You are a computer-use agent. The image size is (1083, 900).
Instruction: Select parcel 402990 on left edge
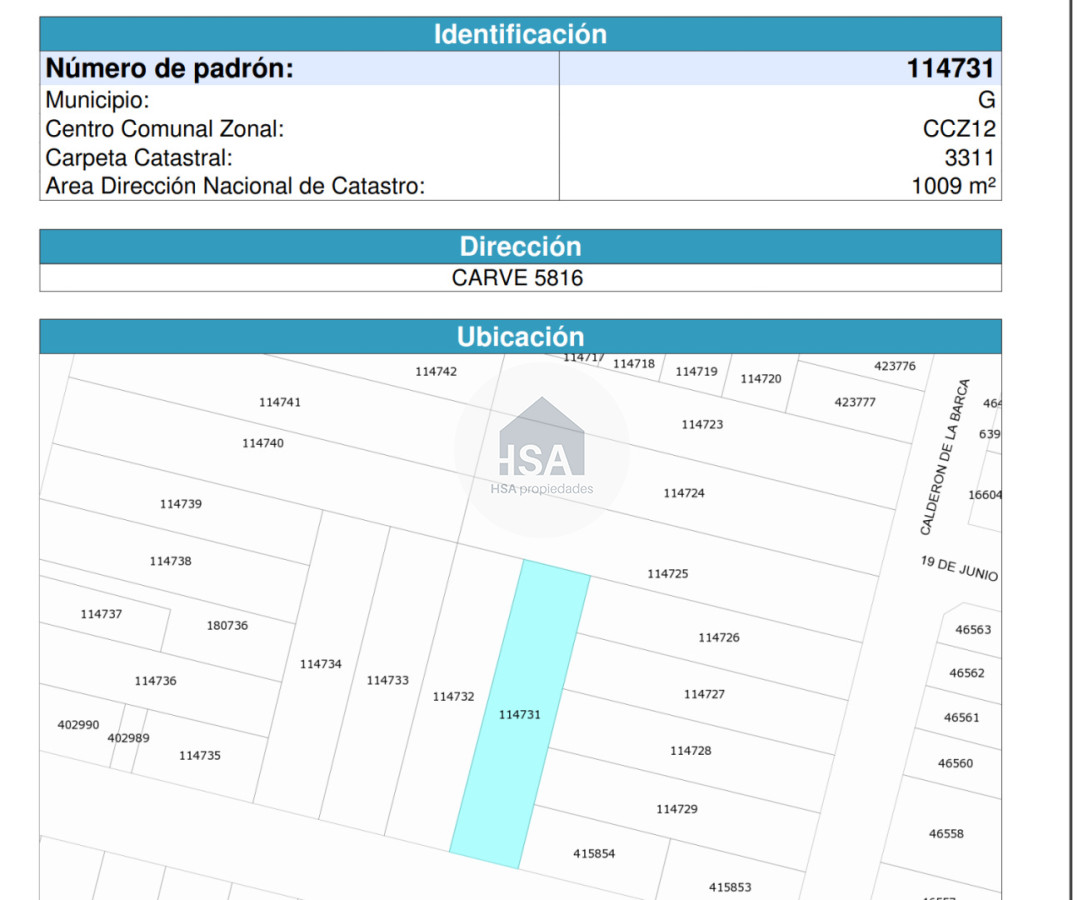click(x=78, y=723)
